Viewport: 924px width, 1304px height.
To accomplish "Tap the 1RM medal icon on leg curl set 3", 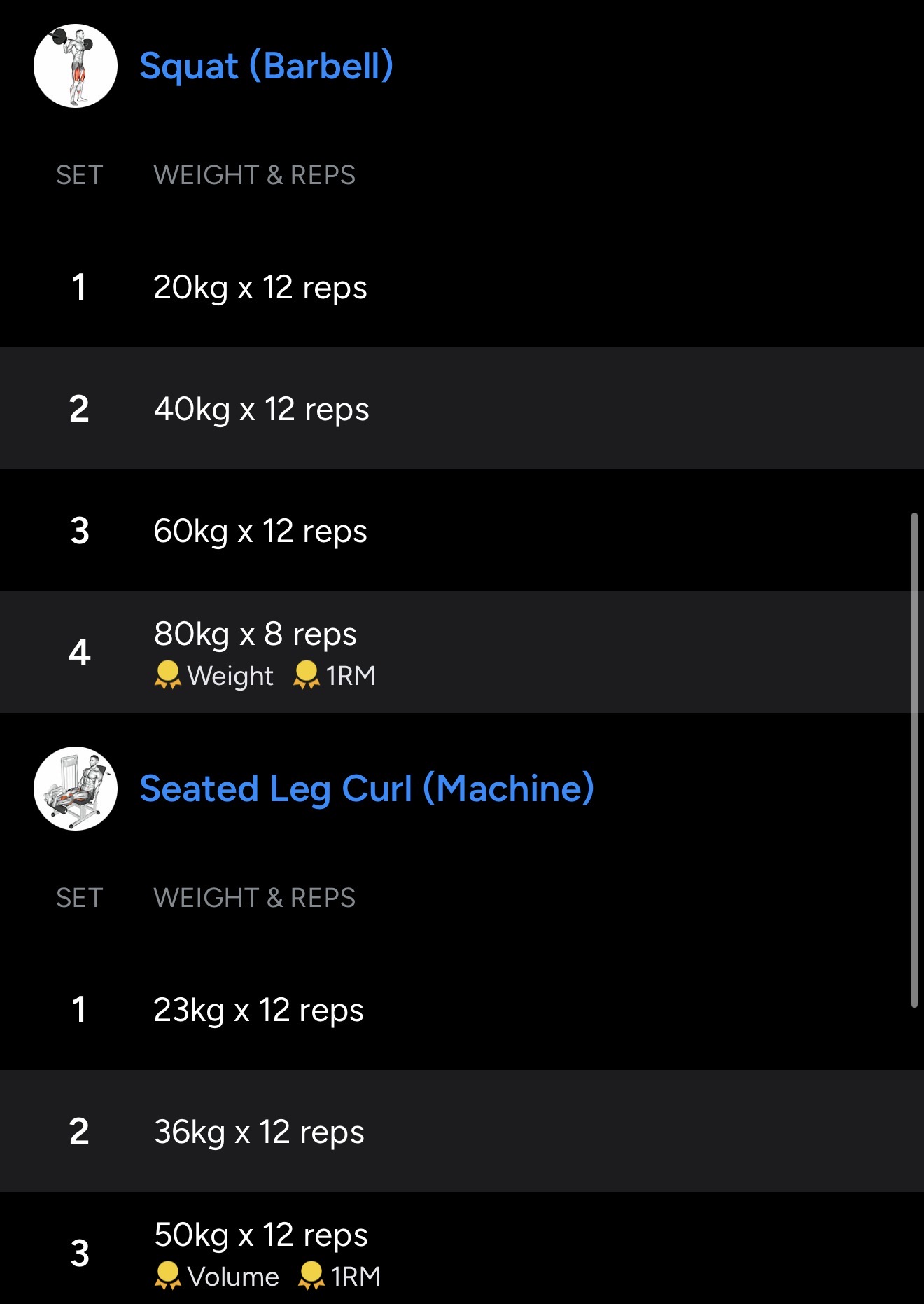I will tap(311, 1276).
